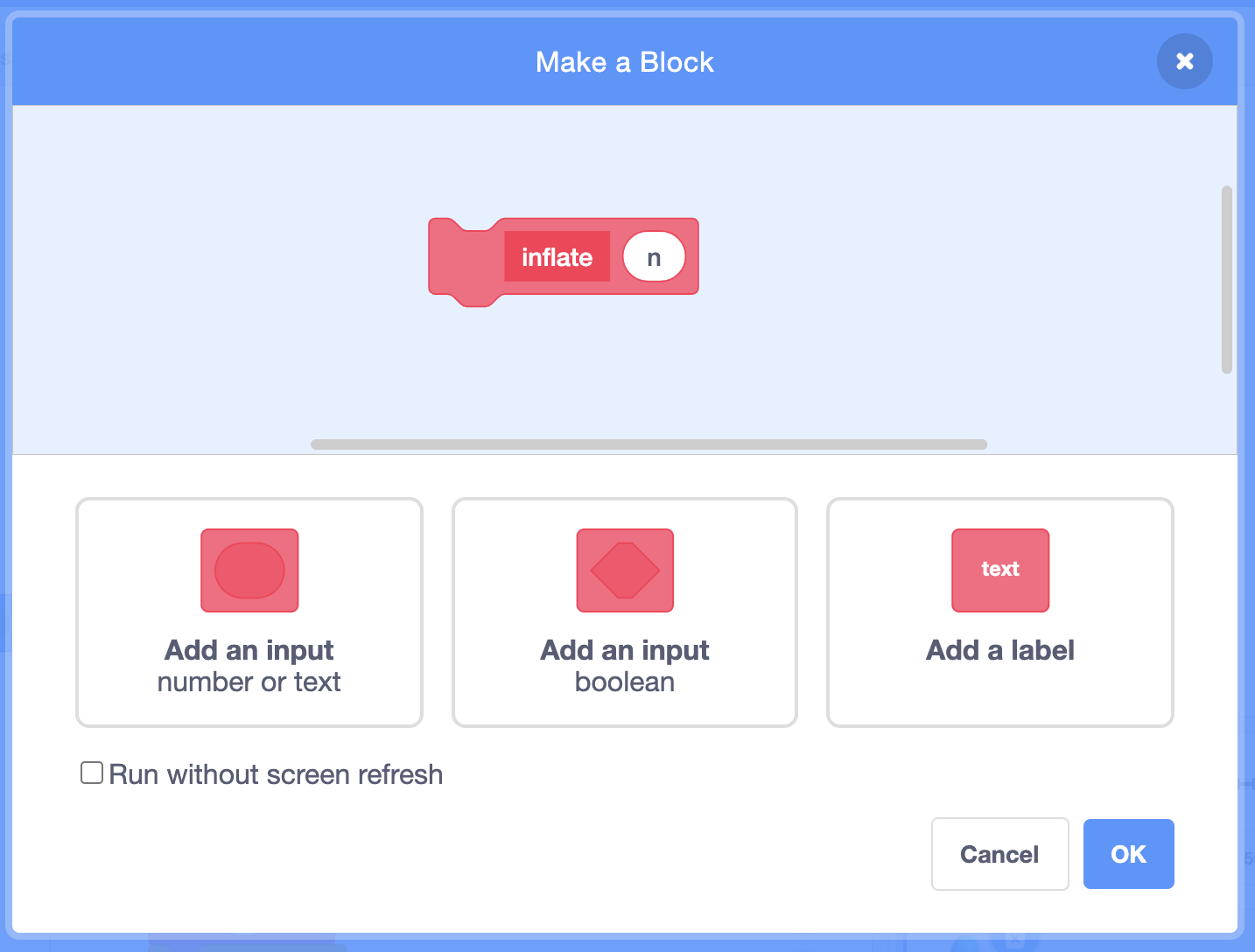Click the red "text" label icon
The height and width of the screenshot is (952, 1255).
click(999, 570)
